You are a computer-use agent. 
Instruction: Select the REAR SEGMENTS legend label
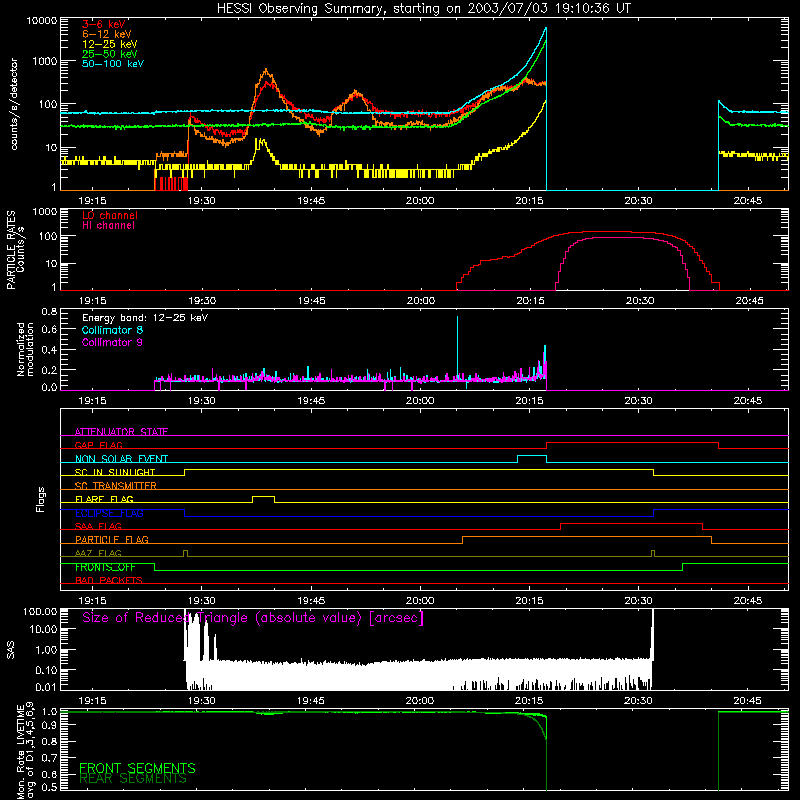(x=133, y=778)
